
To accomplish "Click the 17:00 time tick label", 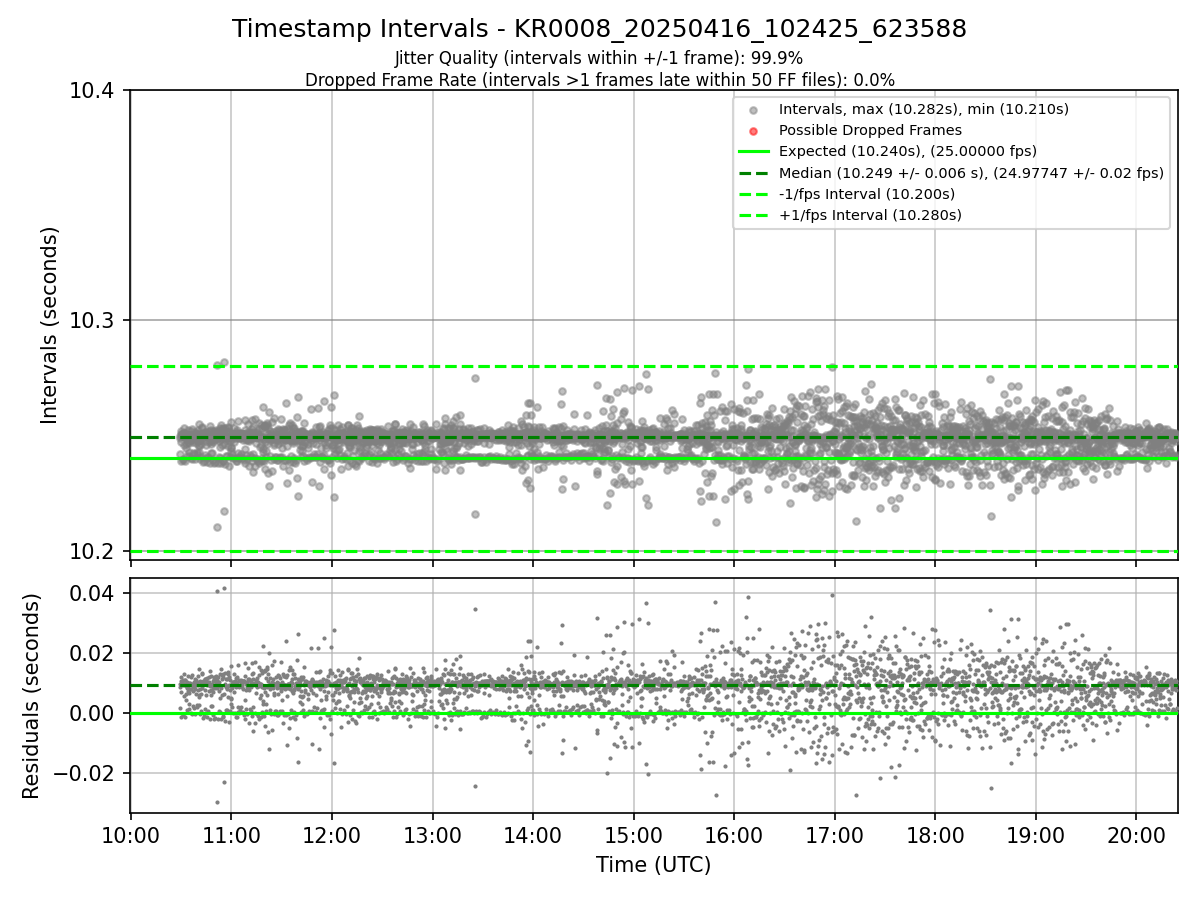I will pos(834,834).
